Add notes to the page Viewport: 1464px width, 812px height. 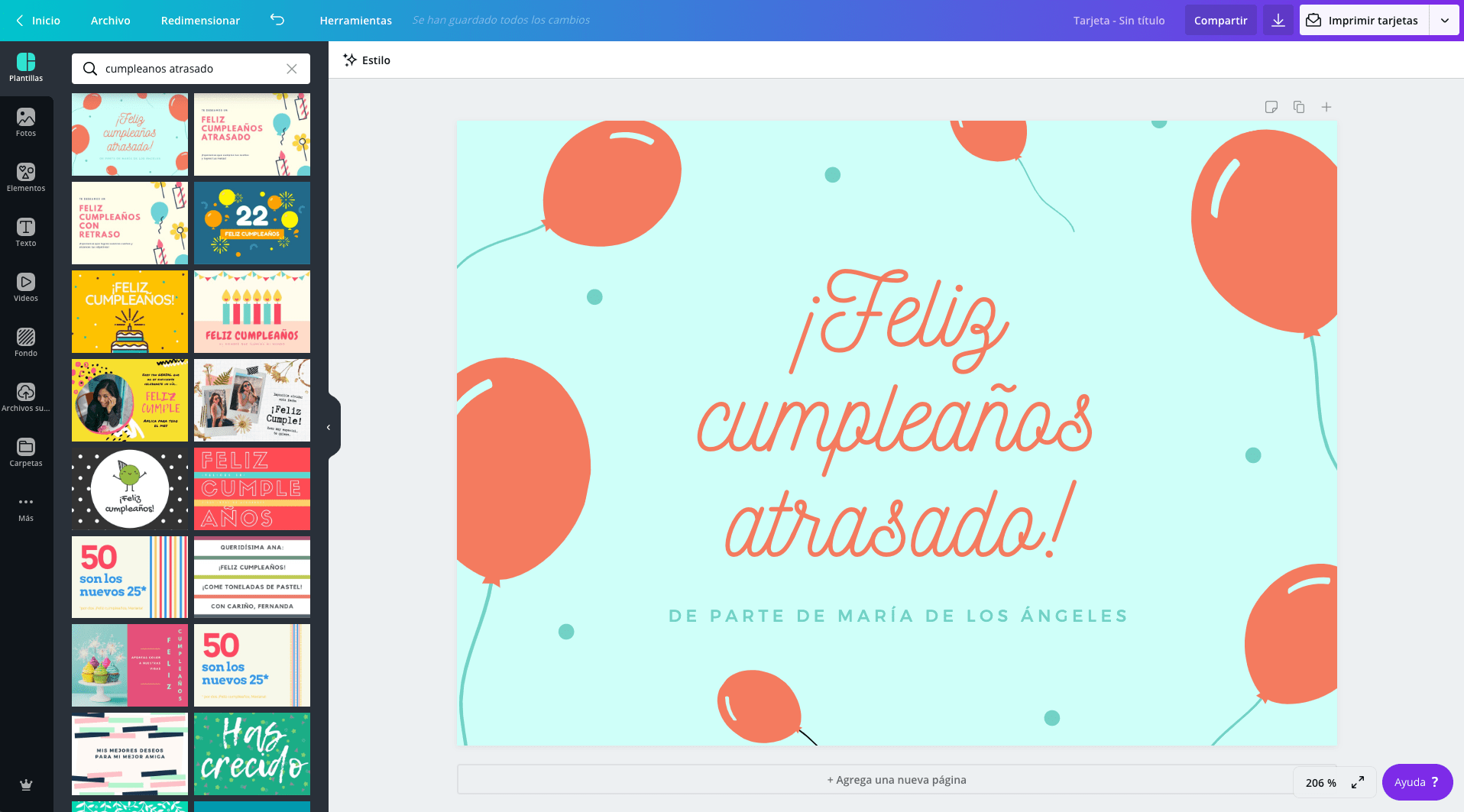[1271, 107]
